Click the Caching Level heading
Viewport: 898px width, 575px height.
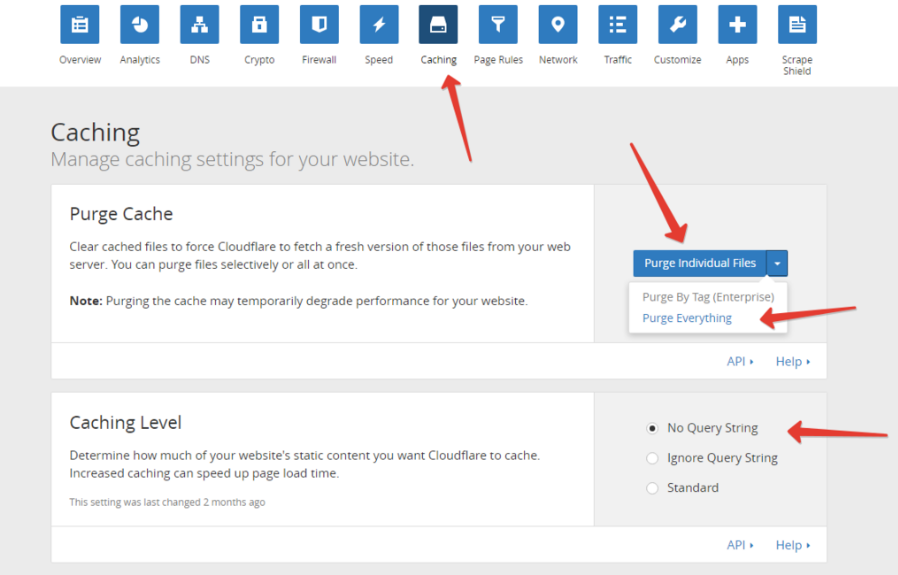pyautogui.click(x=125, y=423)
